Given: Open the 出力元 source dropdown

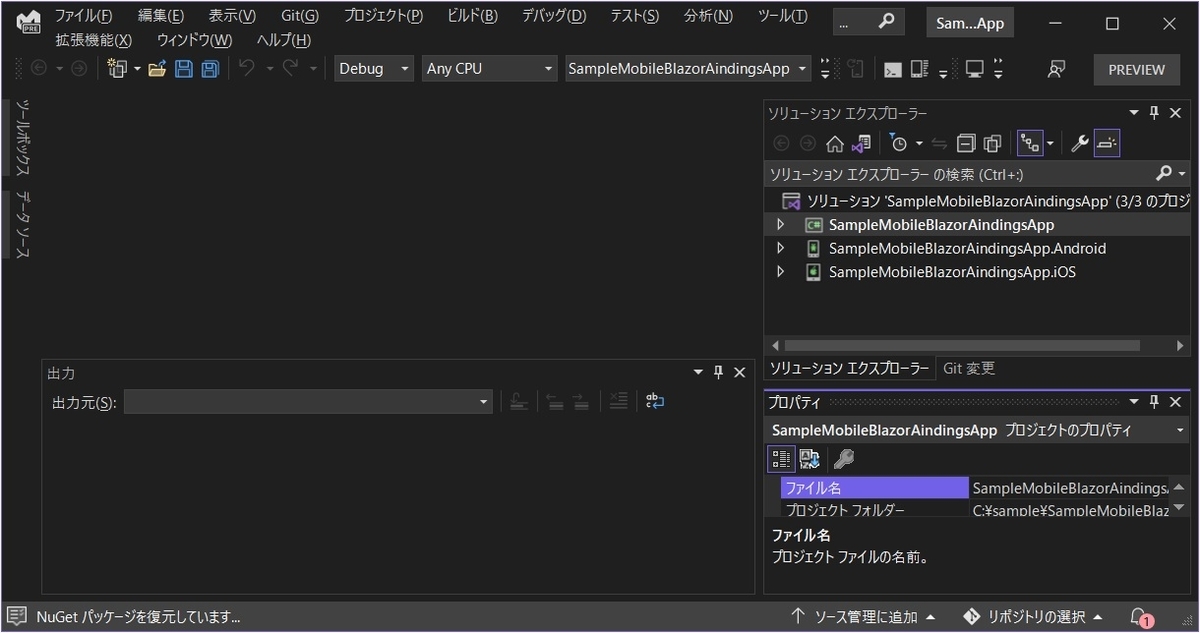Looking at the screenshot, I should point(308,401).
